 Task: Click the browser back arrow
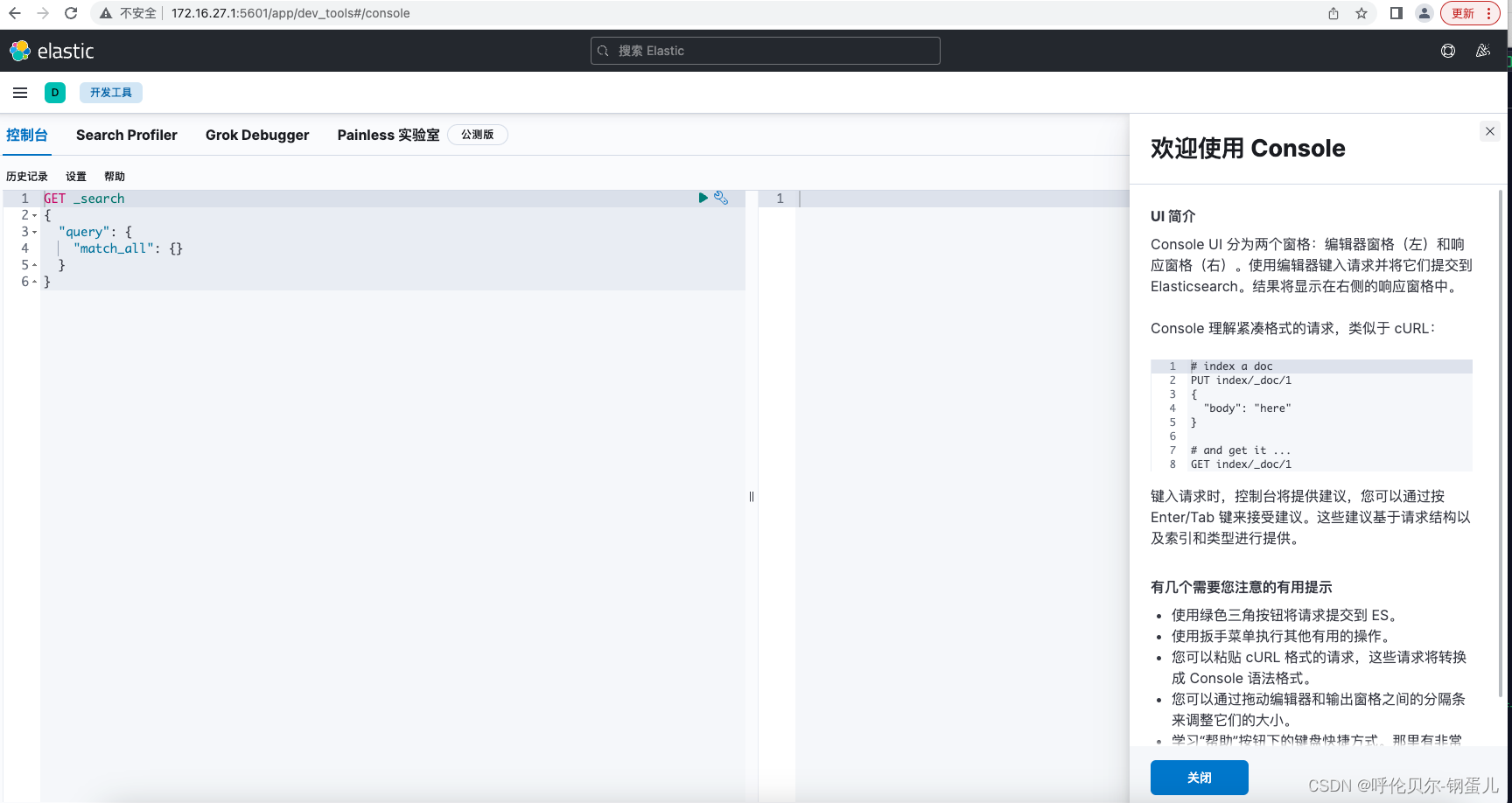coord(15,13)
